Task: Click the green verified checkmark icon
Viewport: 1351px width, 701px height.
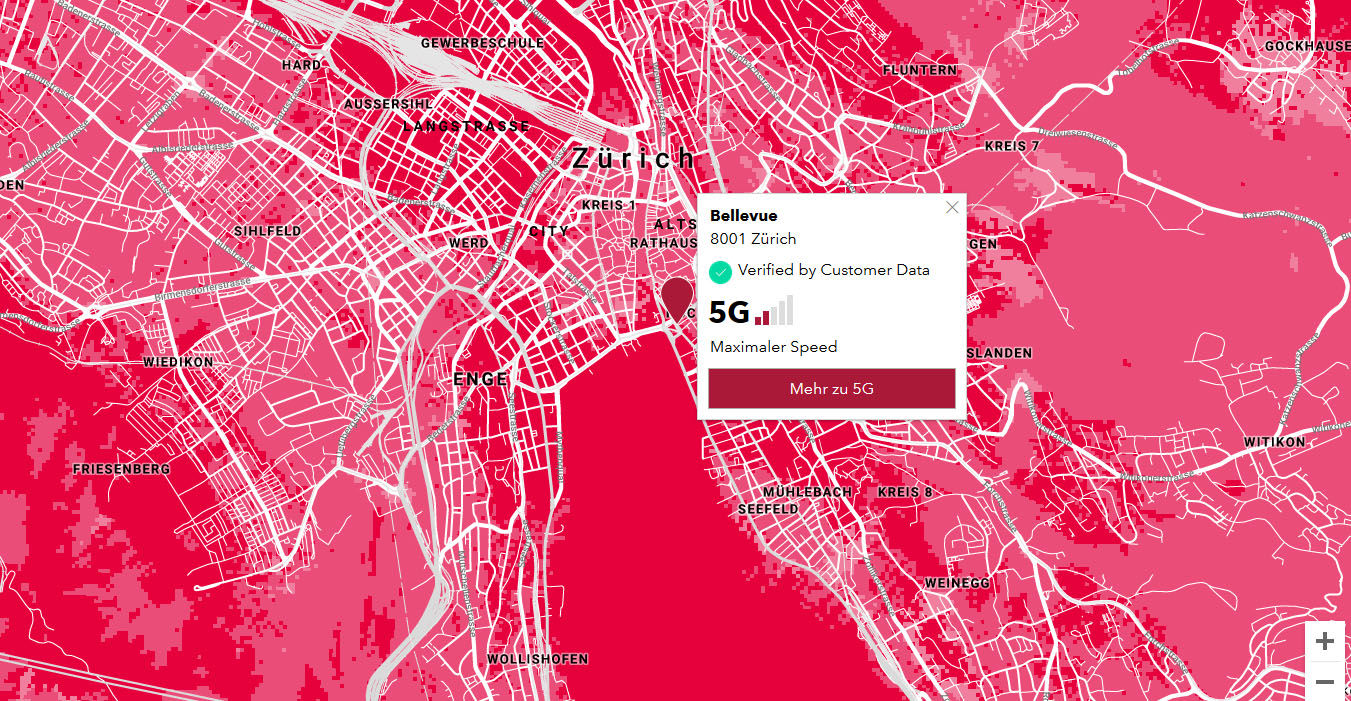Action: 720,271
